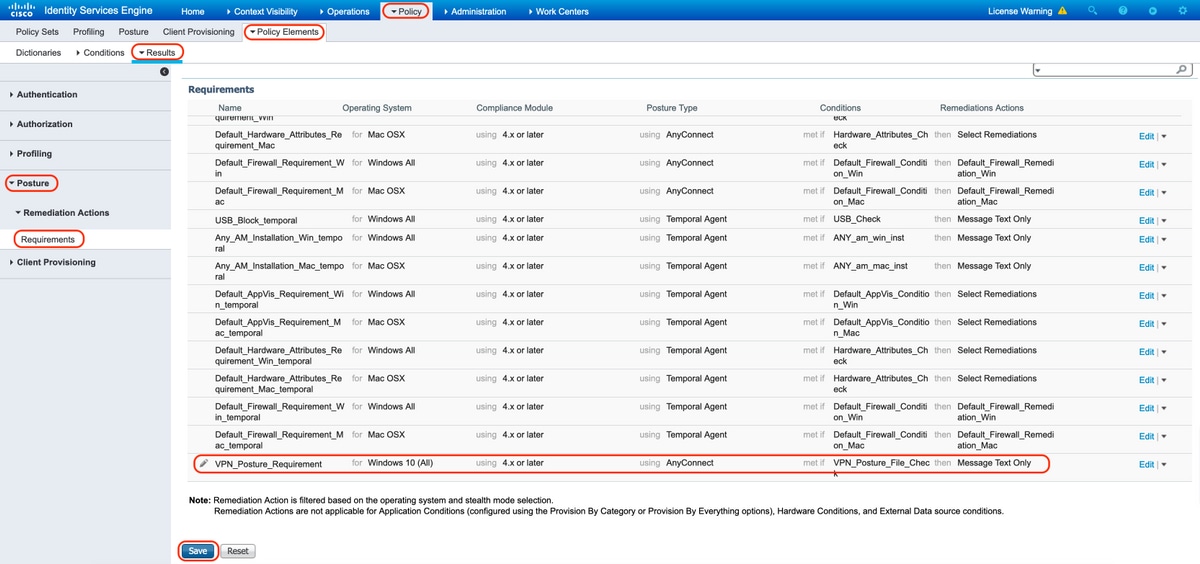This screenshot has height=564, width=1200.
Task: Click the Compliance Module column header
Action: tap(514, 108)
